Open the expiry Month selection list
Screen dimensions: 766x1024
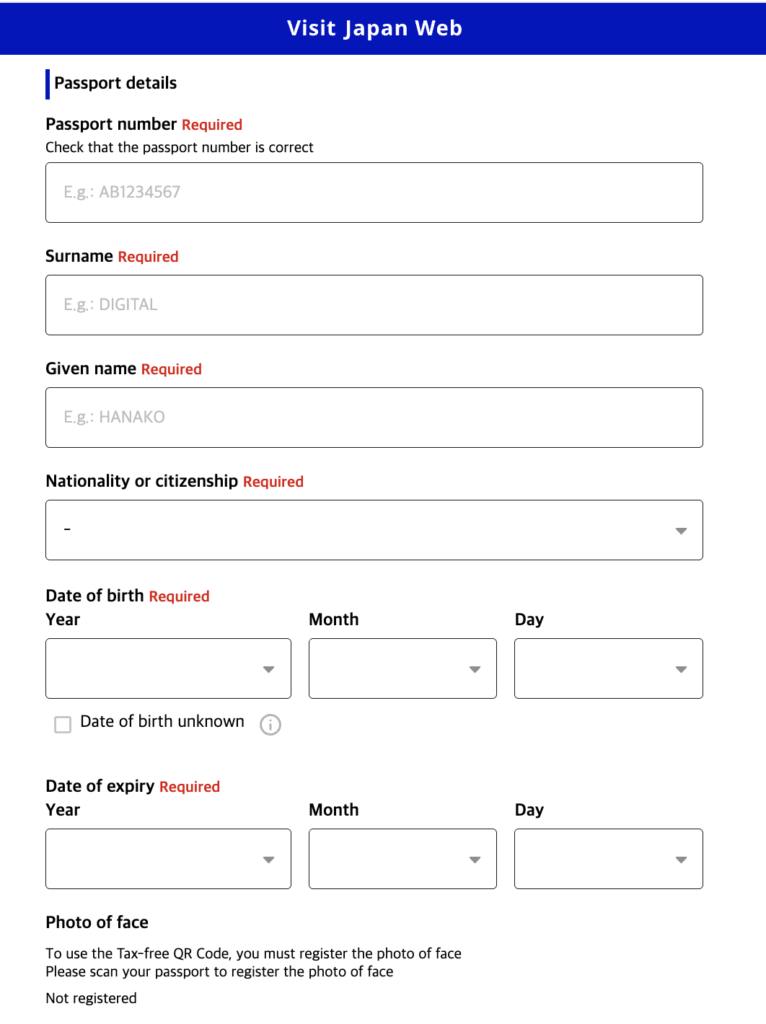point(402,858)
